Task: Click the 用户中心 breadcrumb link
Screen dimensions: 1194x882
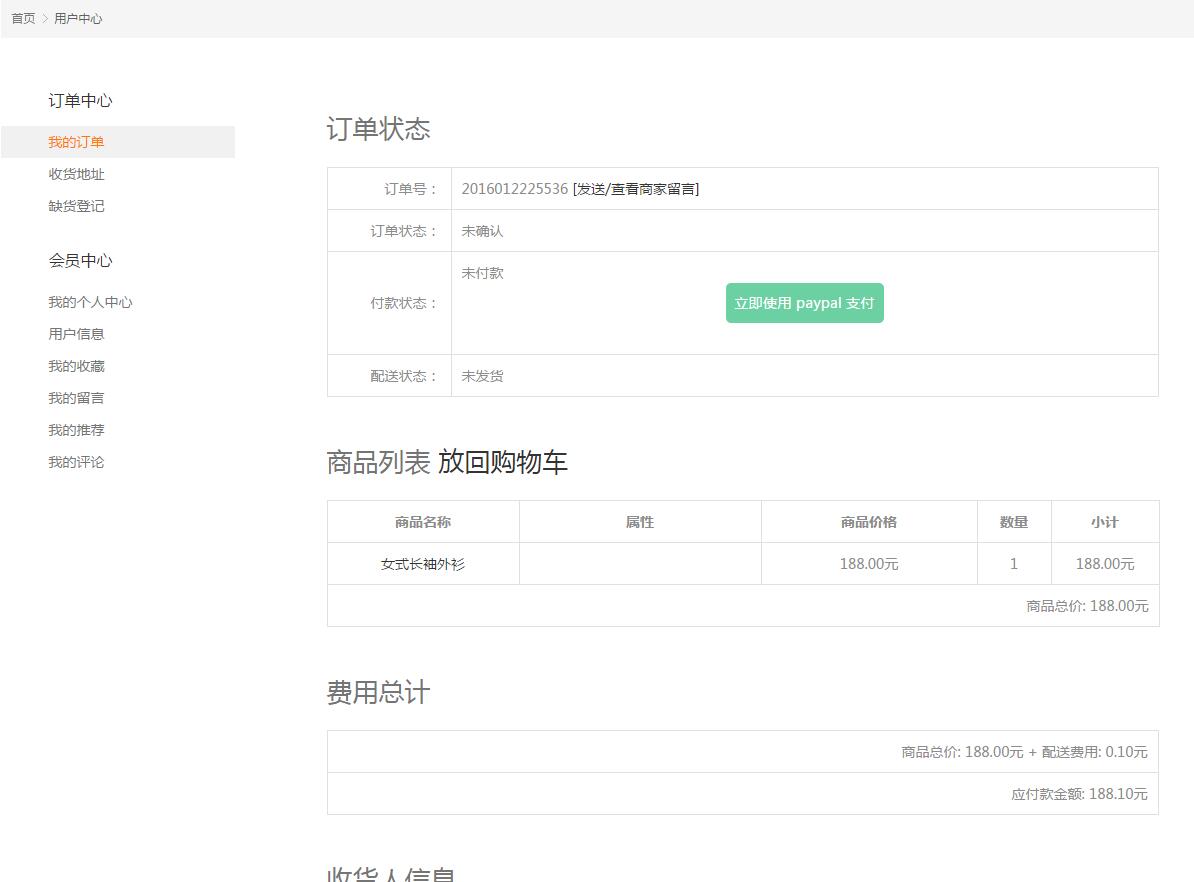Action: (78, 19)
